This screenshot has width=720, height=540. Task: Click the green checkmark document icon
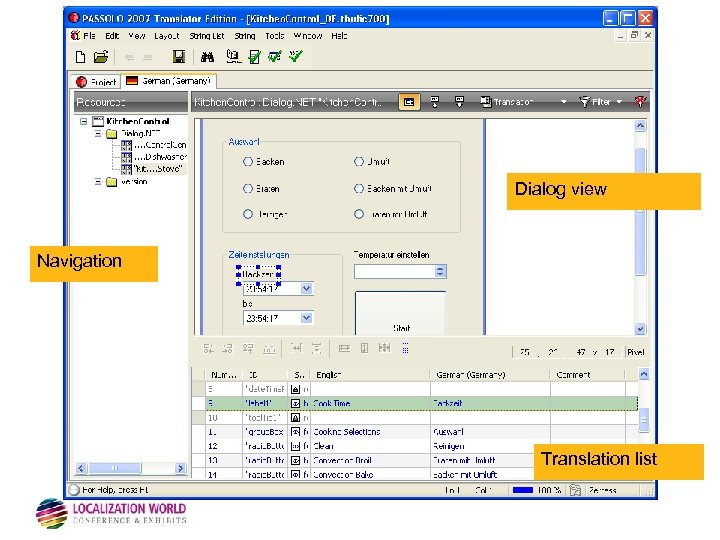point(254,57)
